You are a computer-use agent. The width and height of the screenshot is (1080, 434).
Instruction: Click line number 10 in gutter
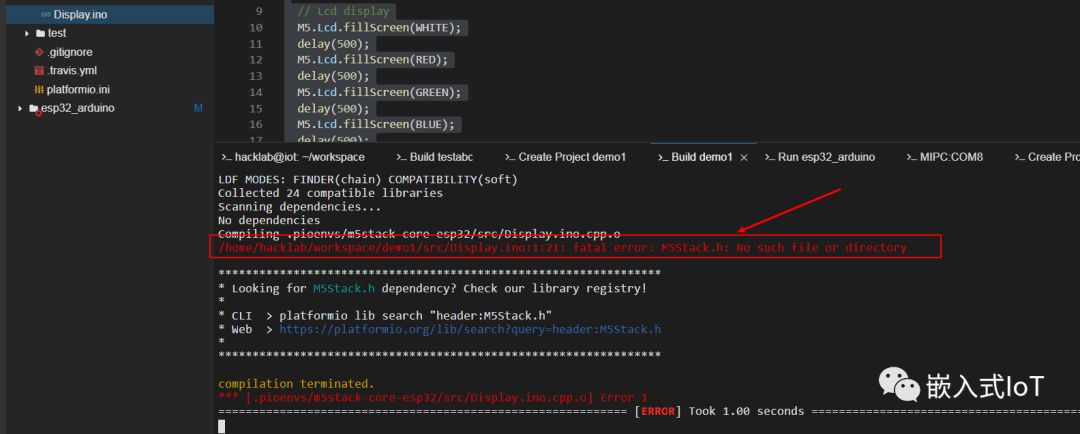click(x=256, y=28)
